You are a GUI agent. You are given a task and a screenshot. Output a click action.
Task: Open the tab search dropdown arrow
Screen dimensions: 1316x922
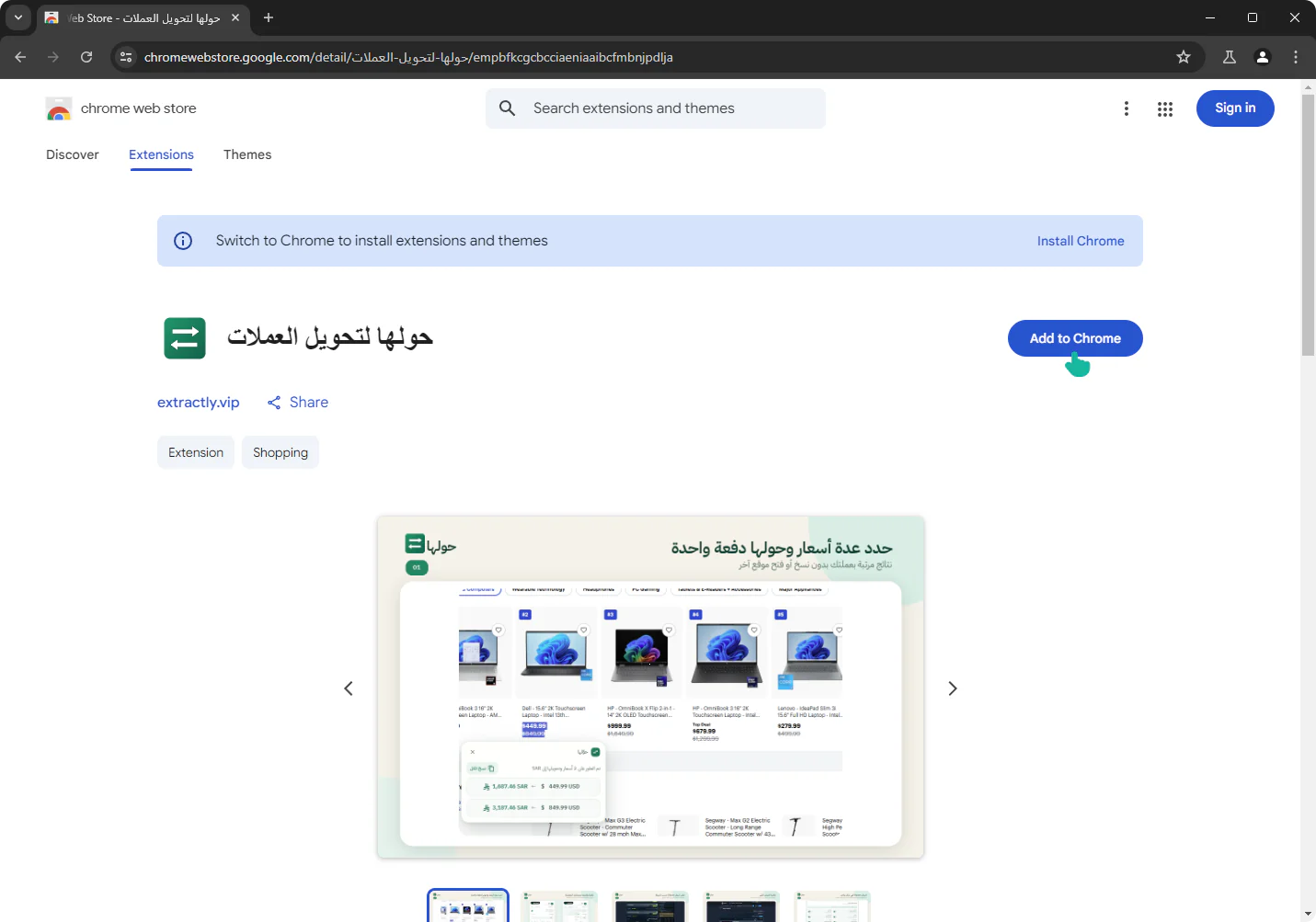17,17
